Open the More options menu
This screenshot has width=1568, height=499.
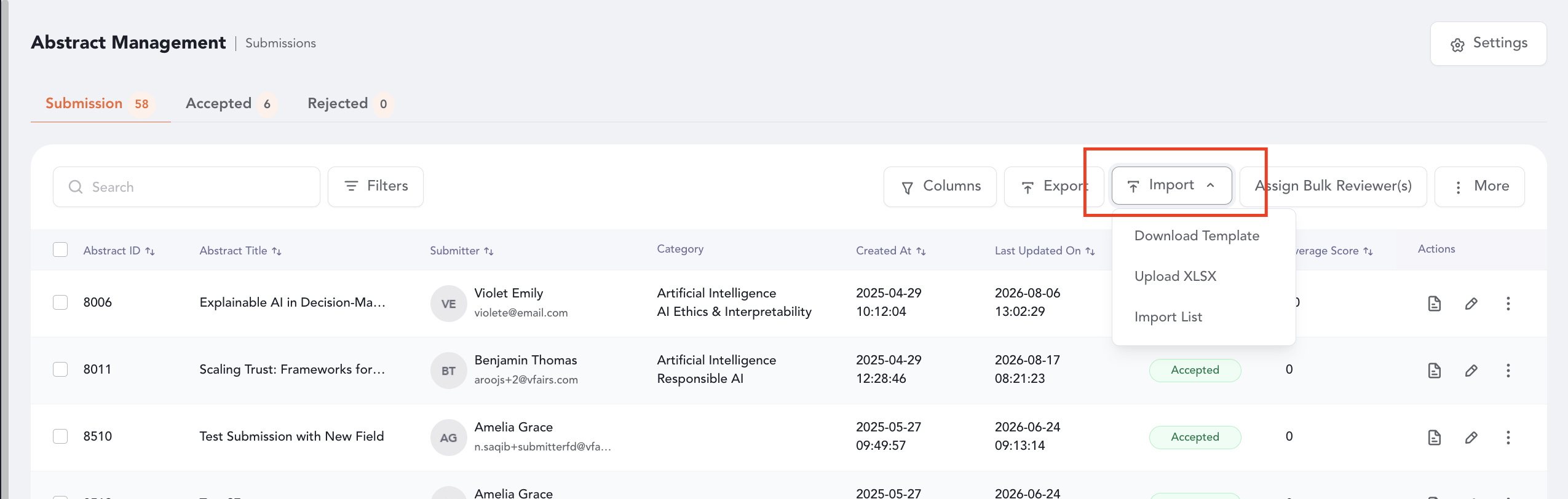click(1479, 186)
